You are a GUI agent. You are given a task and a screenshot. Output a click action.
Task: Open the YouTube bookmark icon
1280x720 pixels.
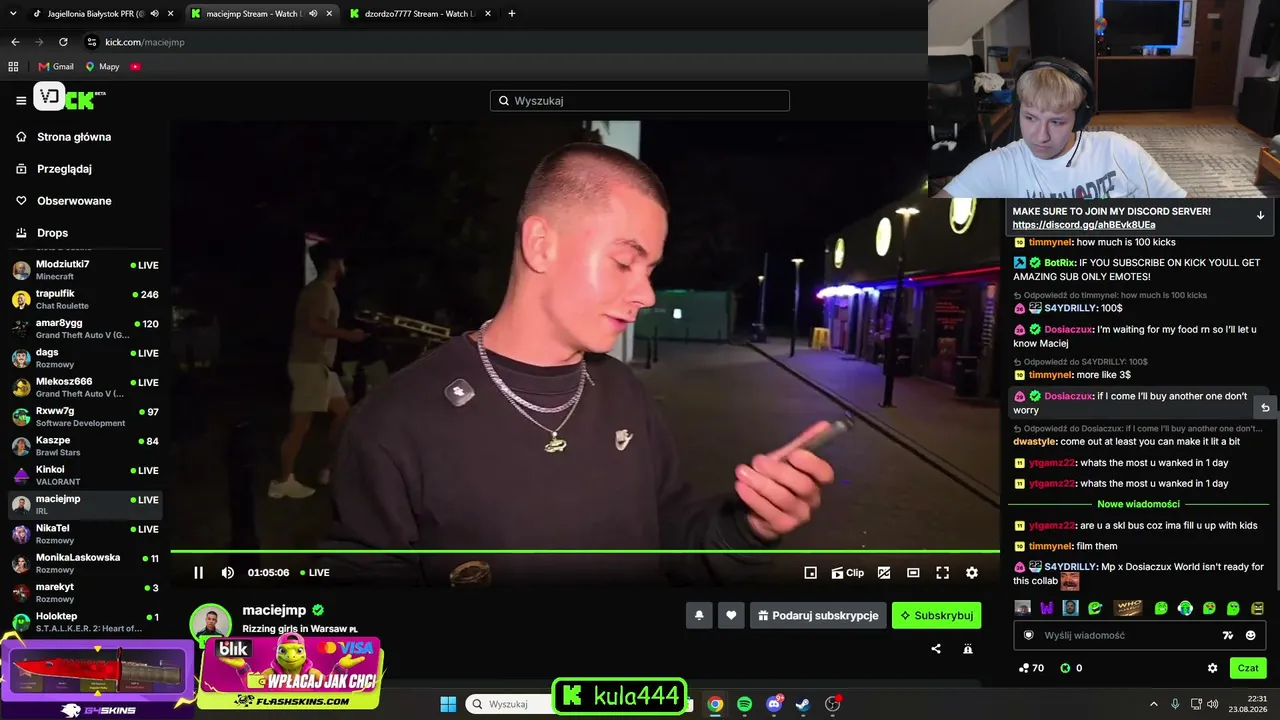pos(135,67)
